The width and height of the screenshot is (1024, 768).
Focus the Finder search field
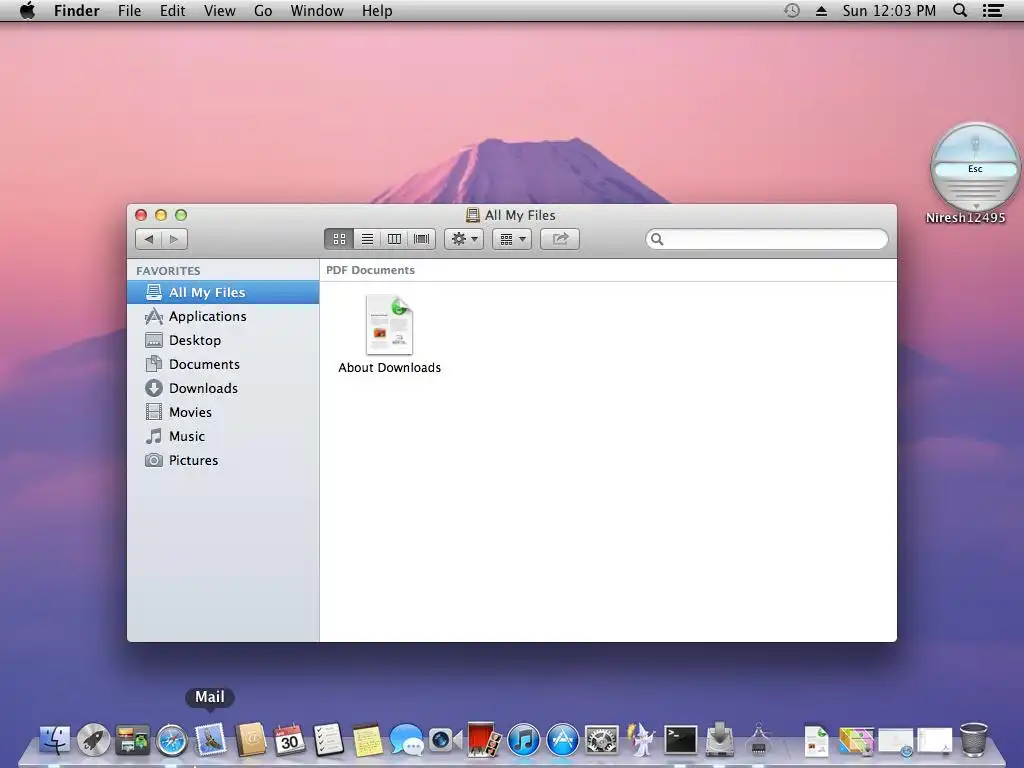(767, 239)
